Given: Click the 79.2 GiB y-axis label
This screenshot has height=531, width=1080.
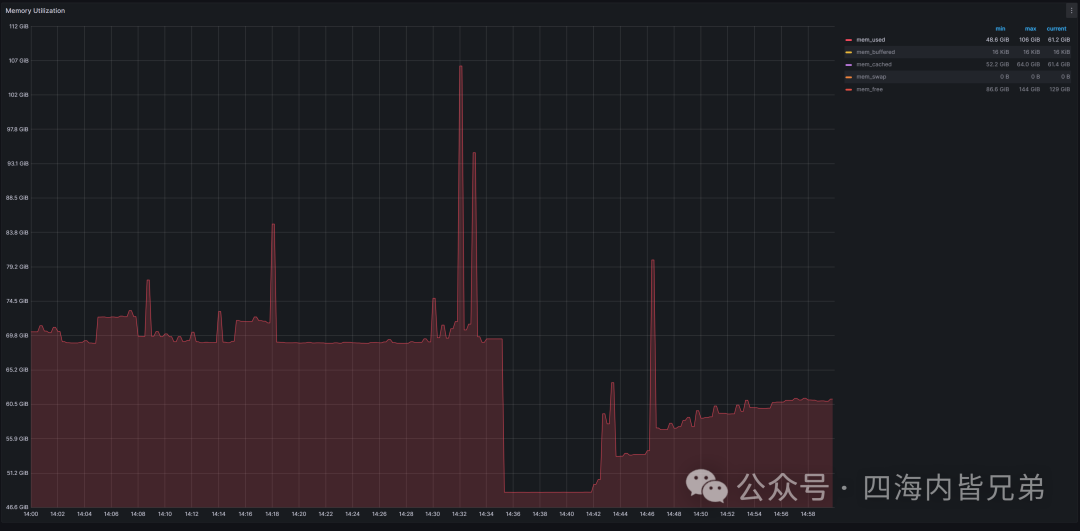Looking at the screenshot, I should tap(19, 267).
